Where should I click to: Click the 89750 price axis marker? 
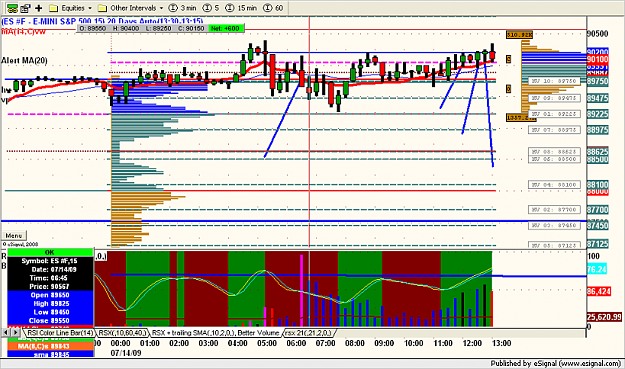tap(597, 81)
